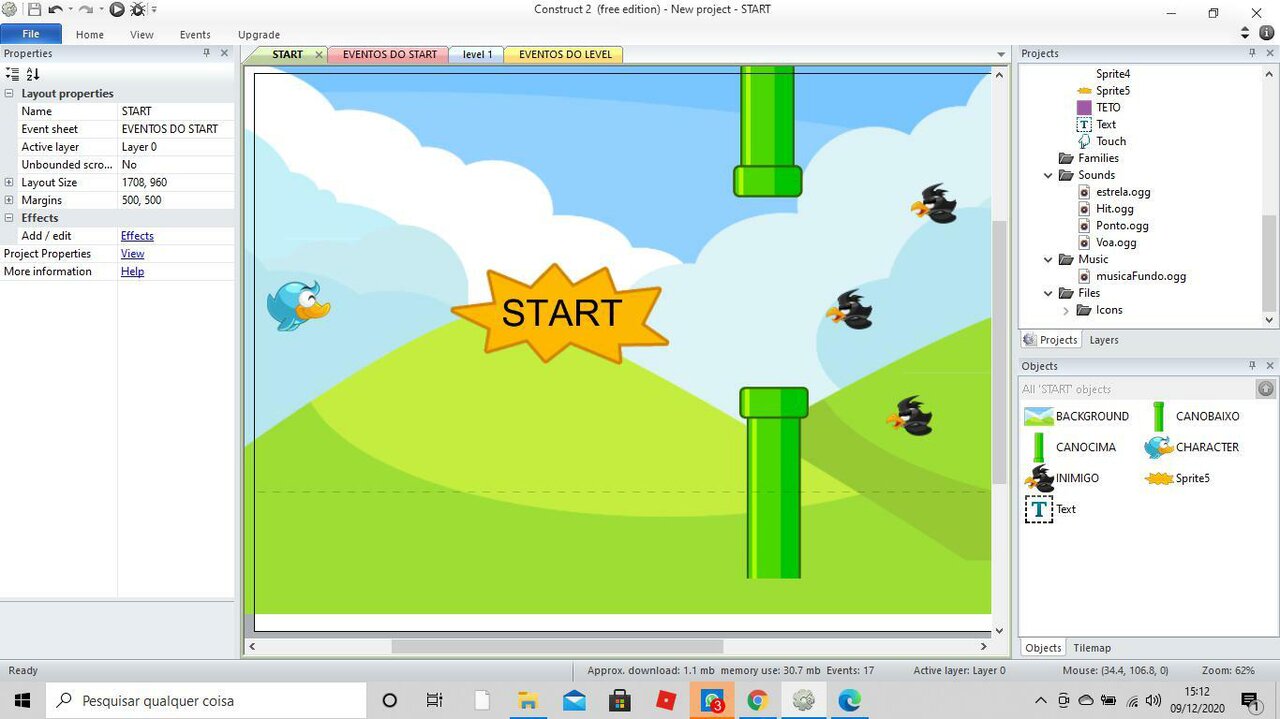Open the Customize Quick Access Toolbar dropdown
Viewport: 1280px width, 719px height.
154,10
